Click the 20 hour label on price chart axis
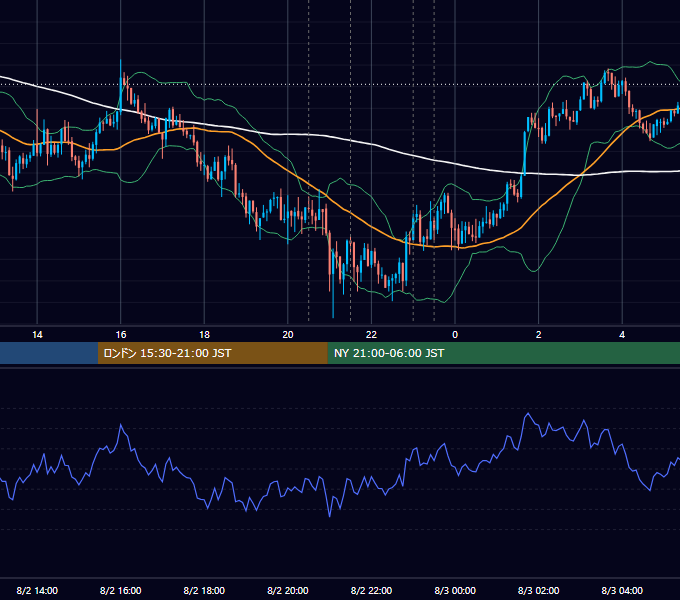Image resolution: width=680 pixels, height=600 pixels. (x=288, y=335)
